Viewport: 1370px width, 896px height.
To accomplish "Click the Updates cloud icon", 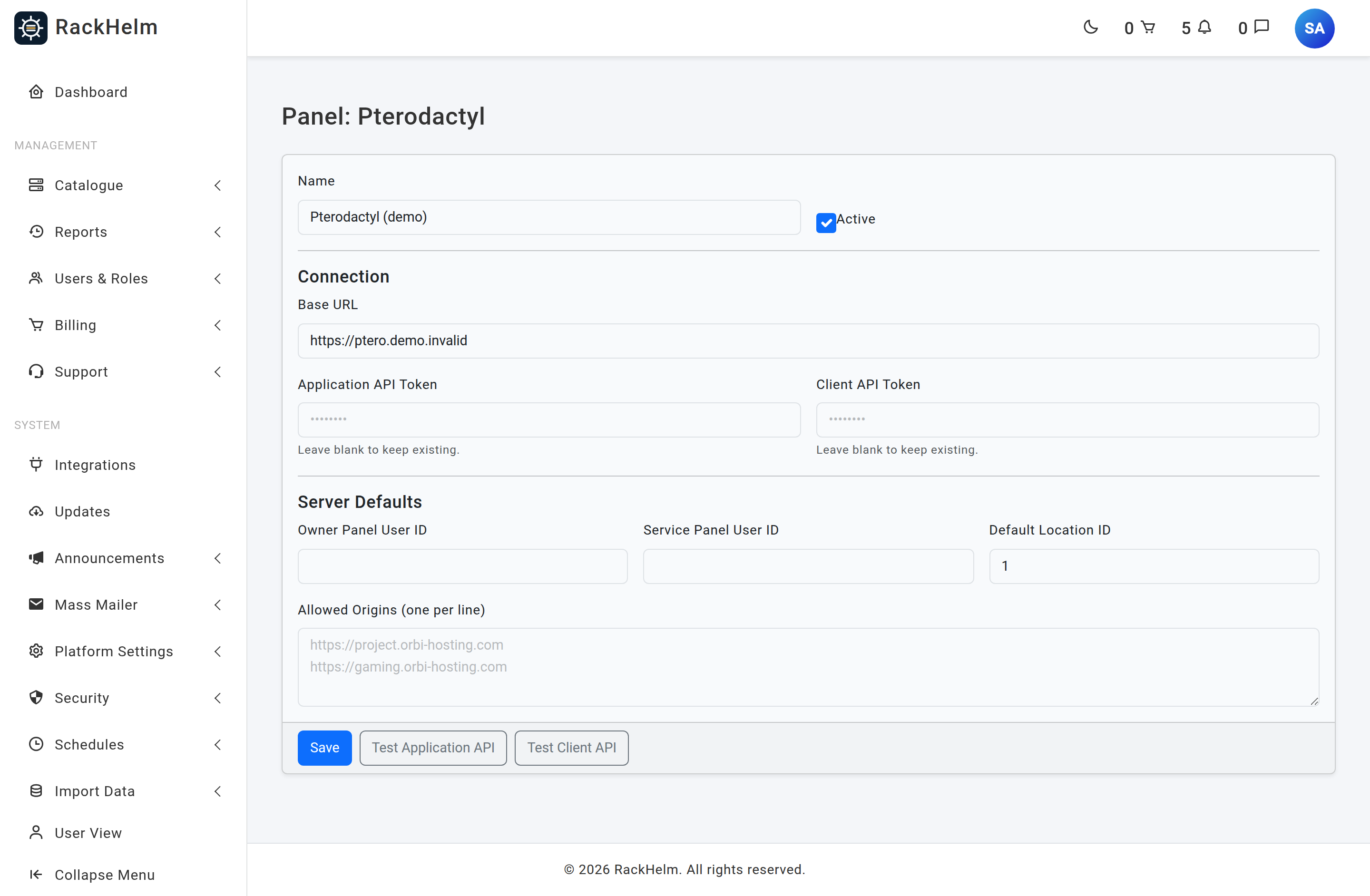I will [36, 511].
